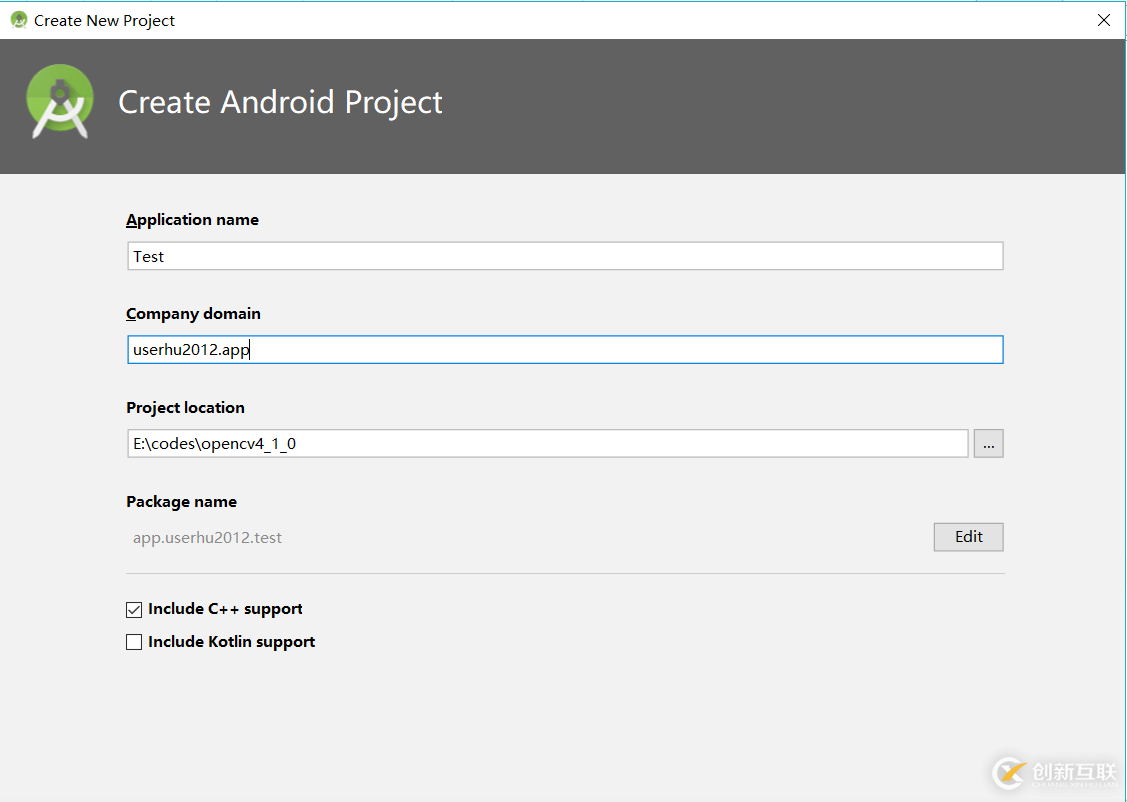Click the Package name label
This screenshot has width=1127, height=802.
click(x=181, y=501)
